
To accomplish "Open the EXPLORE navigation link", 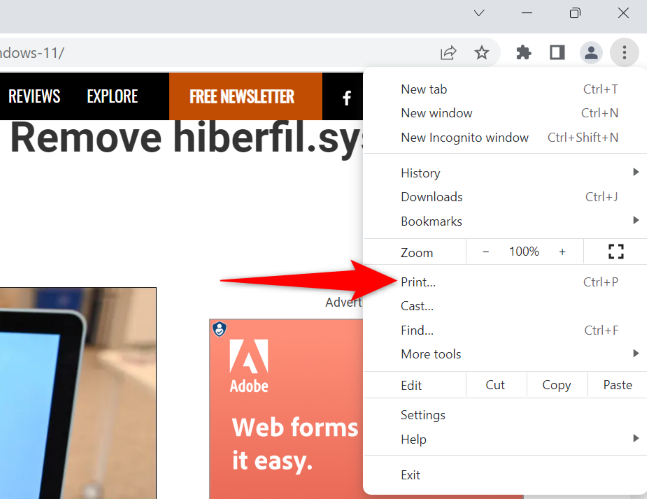I will click(x=112, y=97).
